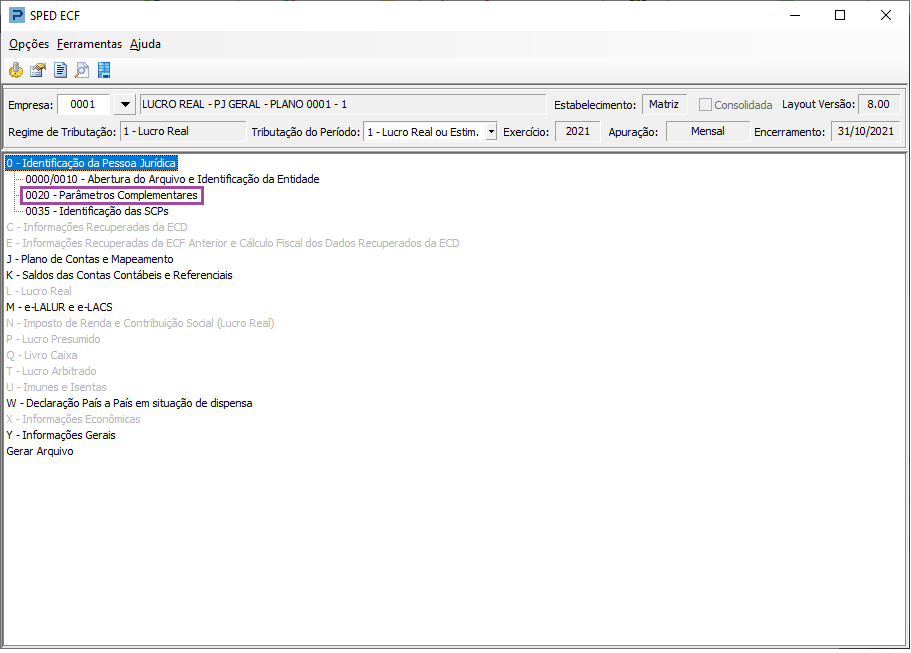Select Y - Informações Gerais
The height and width of the screenshot is (653, 911).
point(61,435)
